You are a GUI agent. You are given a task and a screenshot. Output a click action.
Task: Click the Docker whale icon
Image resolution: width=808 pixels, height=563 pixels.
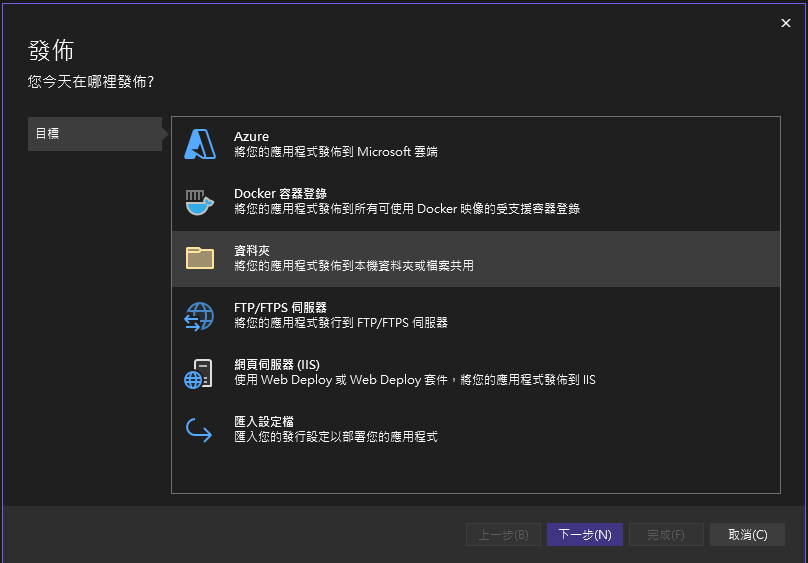click(200, 202)
